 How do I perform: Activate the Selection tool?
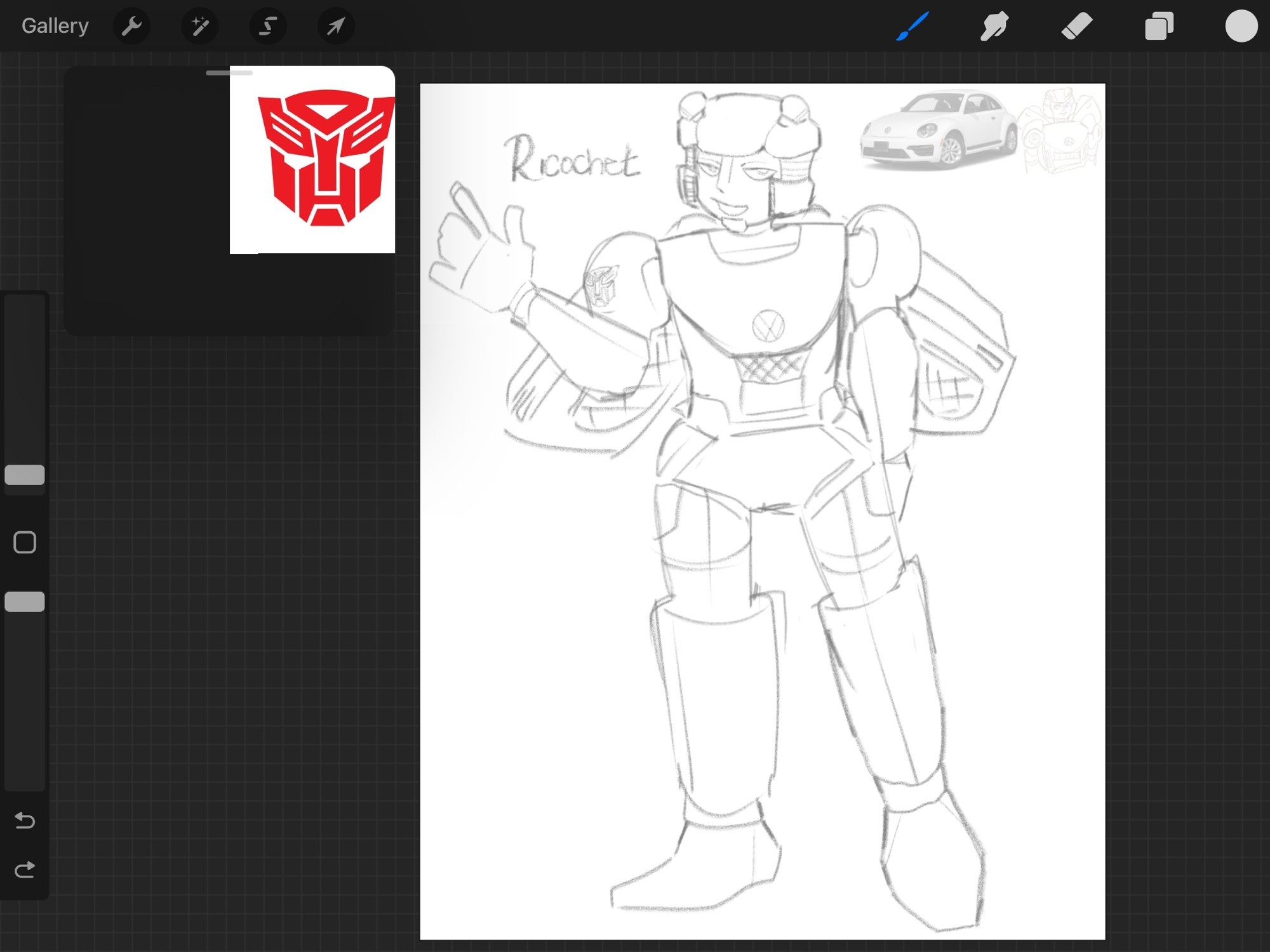click(x=268, y=26)
